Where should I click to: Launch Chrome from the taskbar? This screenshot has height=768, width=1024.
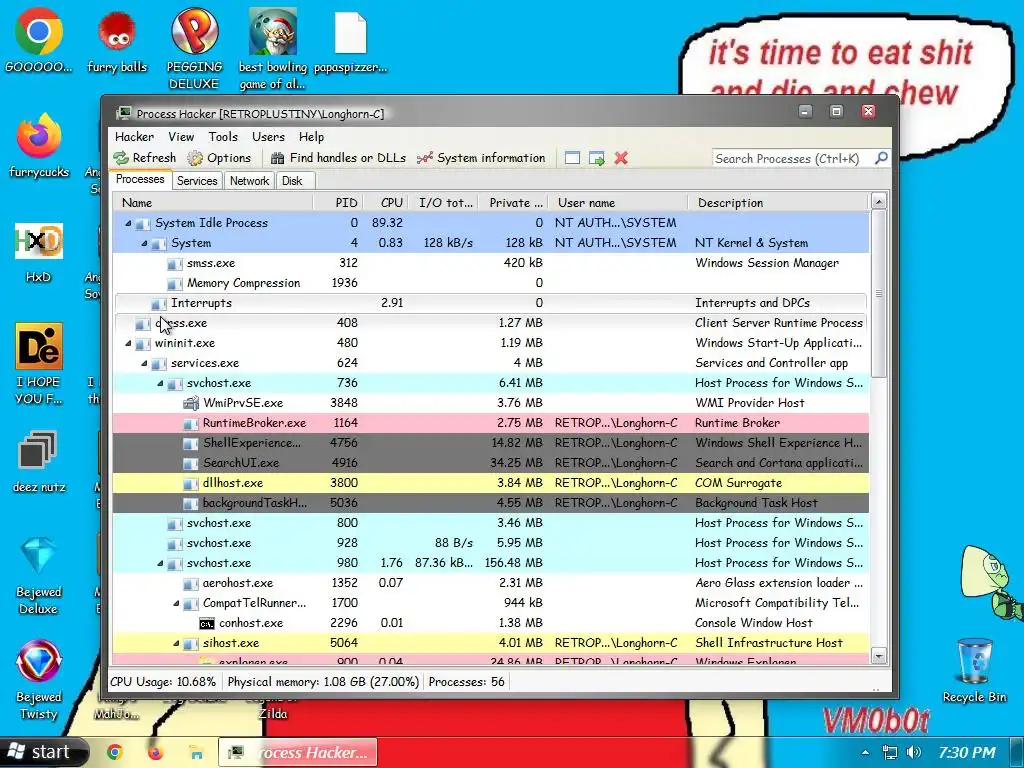click(115, 752)
